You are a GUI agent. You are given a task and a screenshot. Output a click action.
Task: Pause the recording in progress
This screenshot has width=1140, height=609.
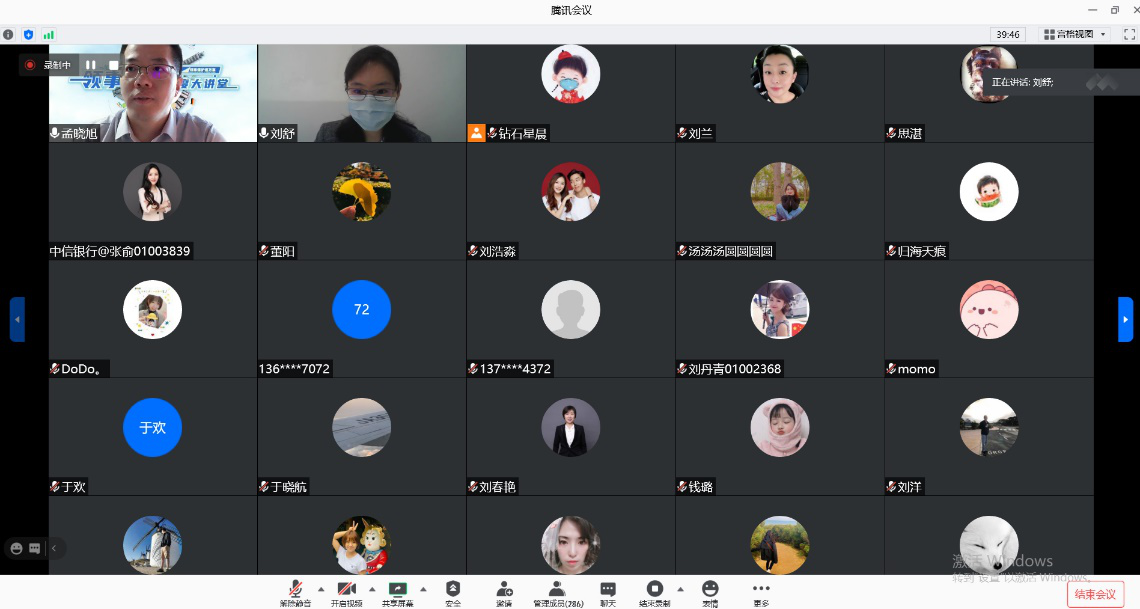tap(91, 65)
